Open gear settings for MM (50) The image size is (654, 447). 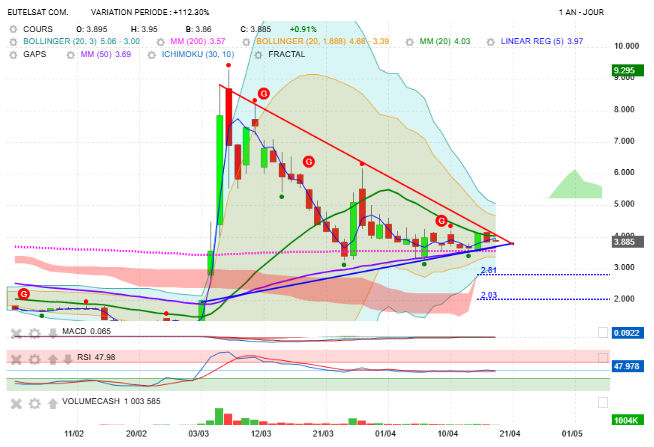(70, 55)
